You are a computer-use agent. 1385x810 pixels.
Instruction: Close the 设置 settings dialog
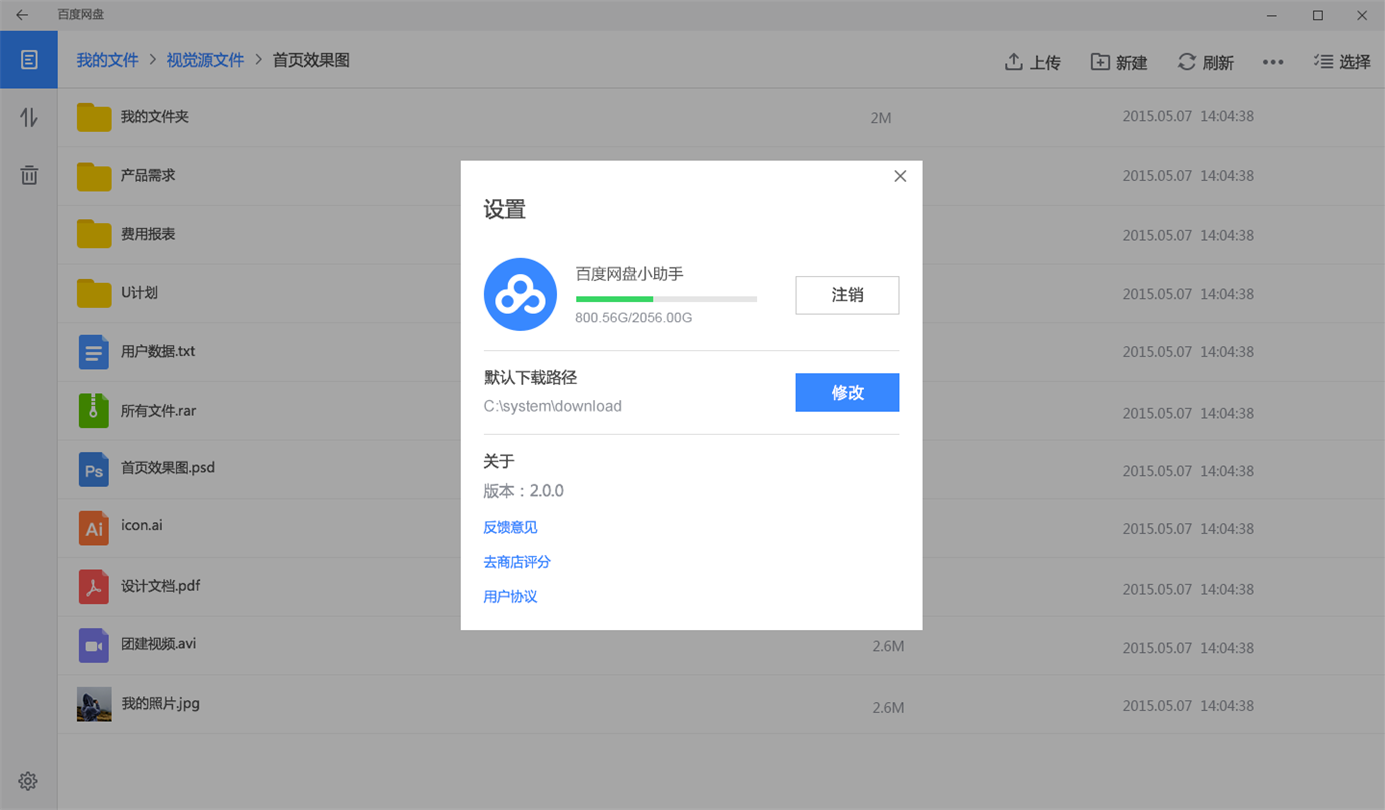(x=900, y=176)
